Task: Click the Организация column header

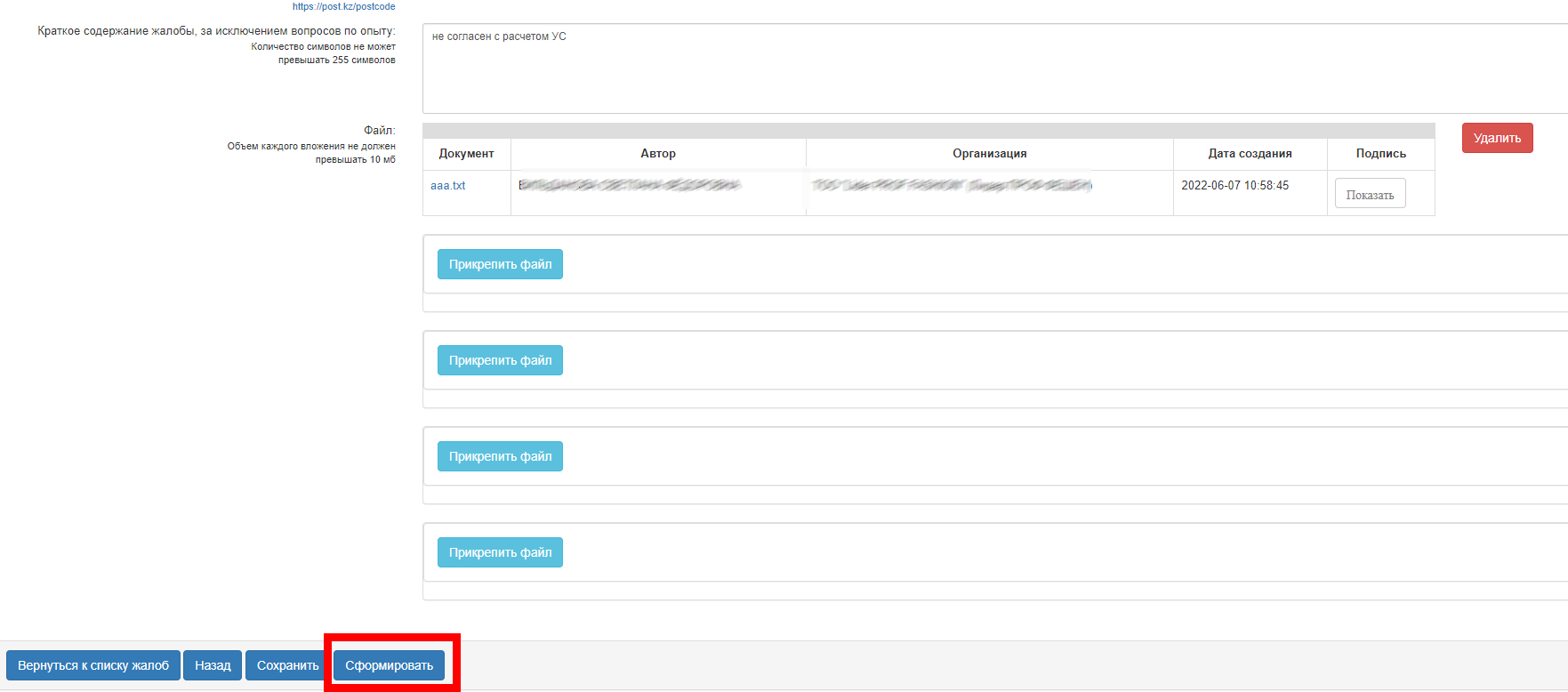Action: coord(989,154)
